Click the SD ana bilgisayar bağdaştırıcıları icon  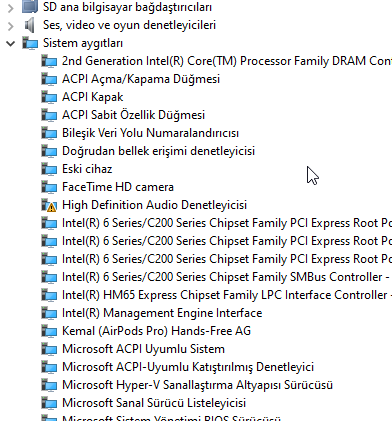(x=30, y=7)
